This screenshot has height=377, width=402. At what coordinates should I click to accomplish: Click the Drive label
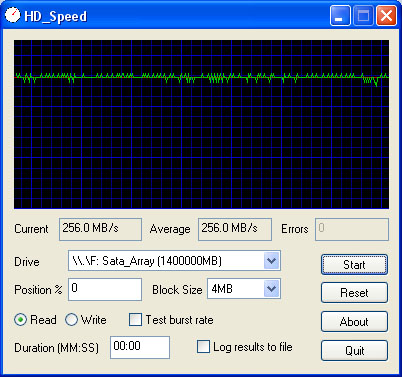[x=27, y=262]
